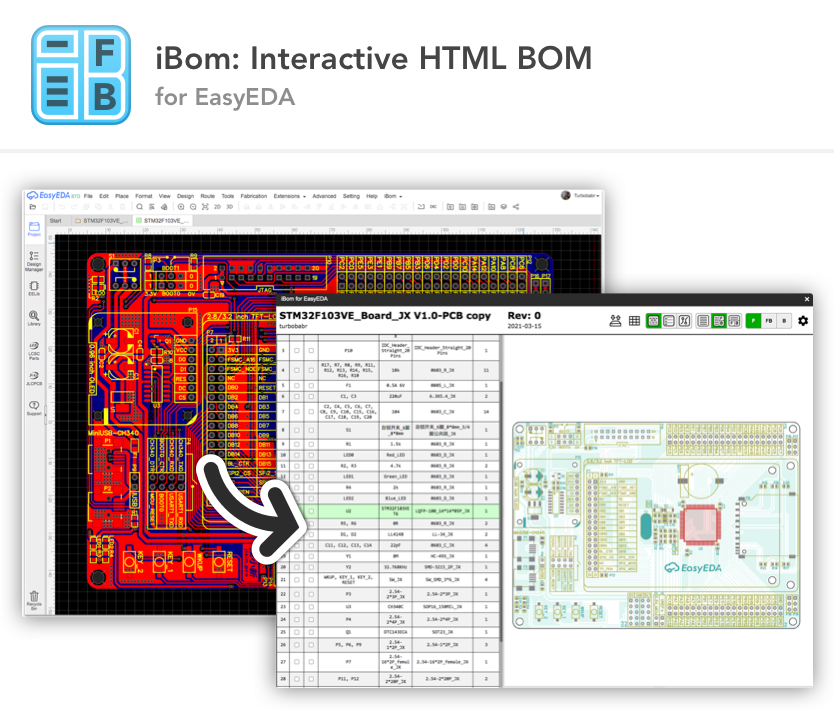Image resolution: width=835 pixels, height=726 pixels.
Task: Tick the second checkbox in the F1 row
Action: point(311,385)
